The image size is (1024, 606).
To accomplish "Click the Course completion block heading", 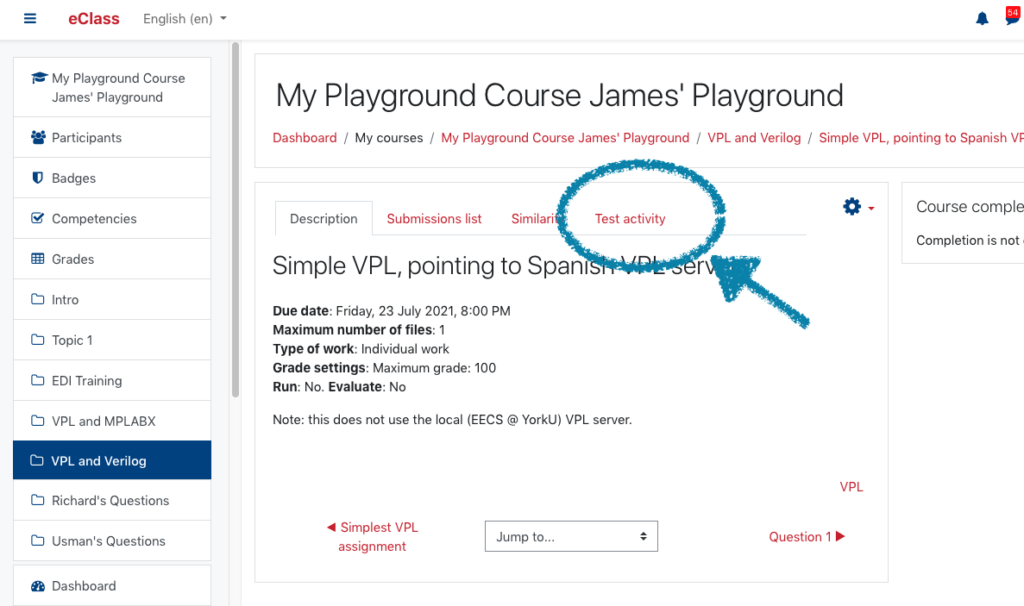I will [970, 206].
